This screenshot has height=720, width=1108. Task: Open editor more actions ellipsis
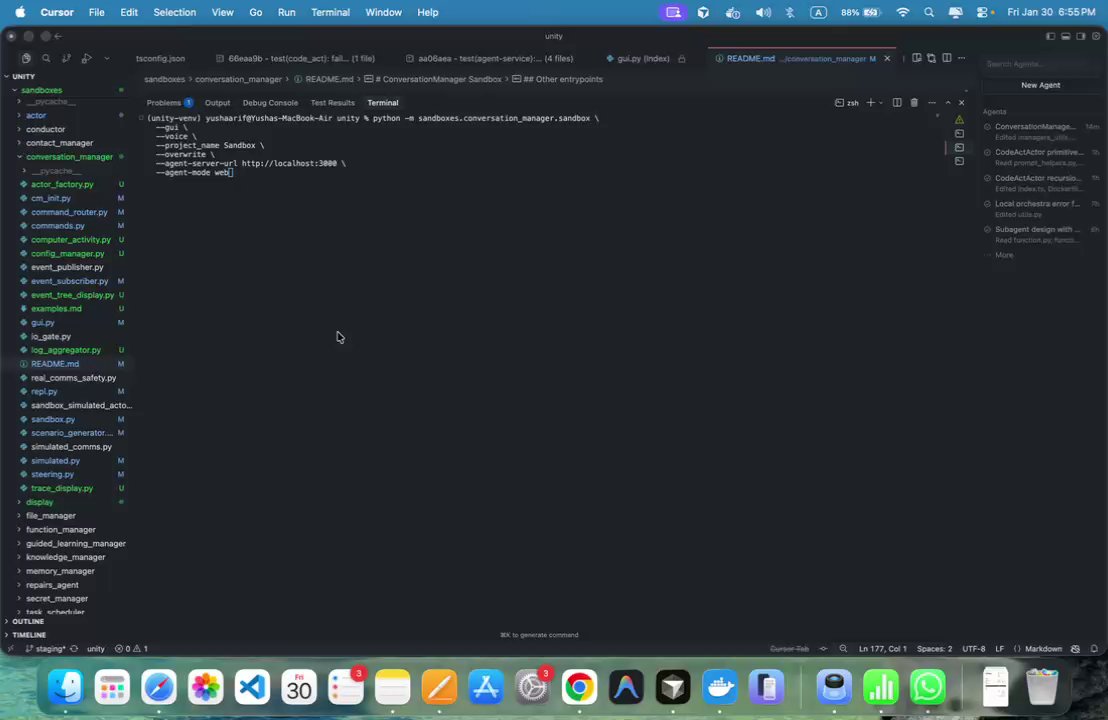962,58
